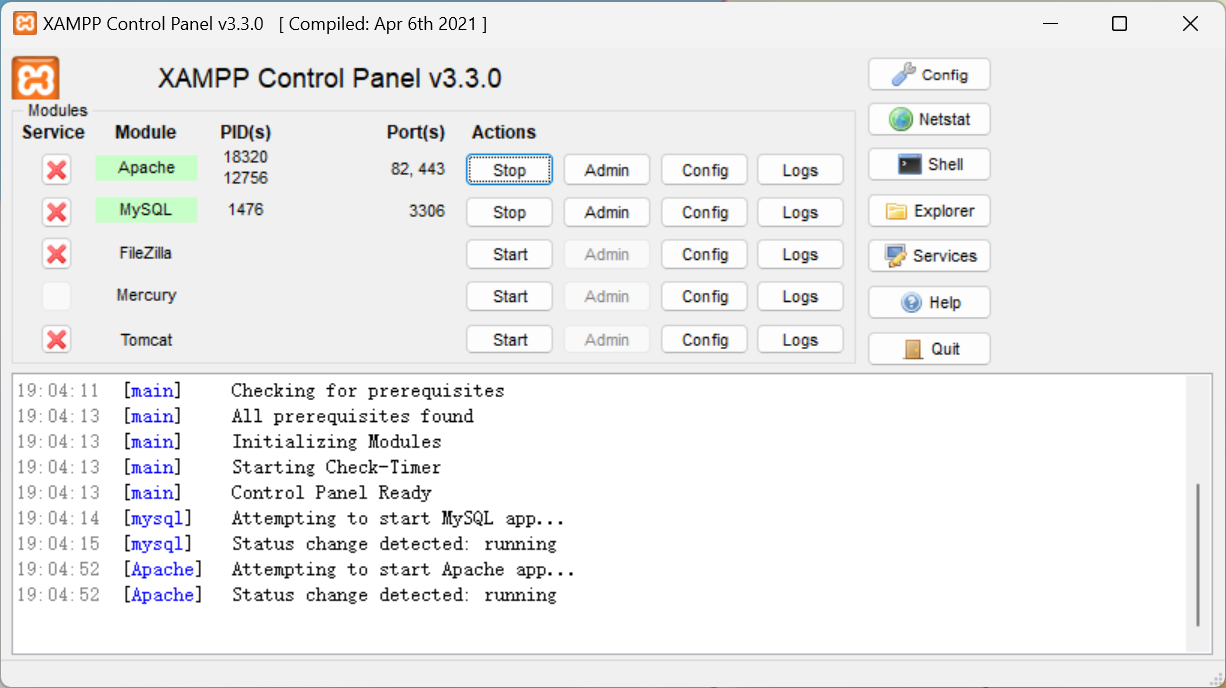Click log line 'Attempting to start MySQL app...'
The height and width of the screenshot is (688, 1226).
[398, 519]
